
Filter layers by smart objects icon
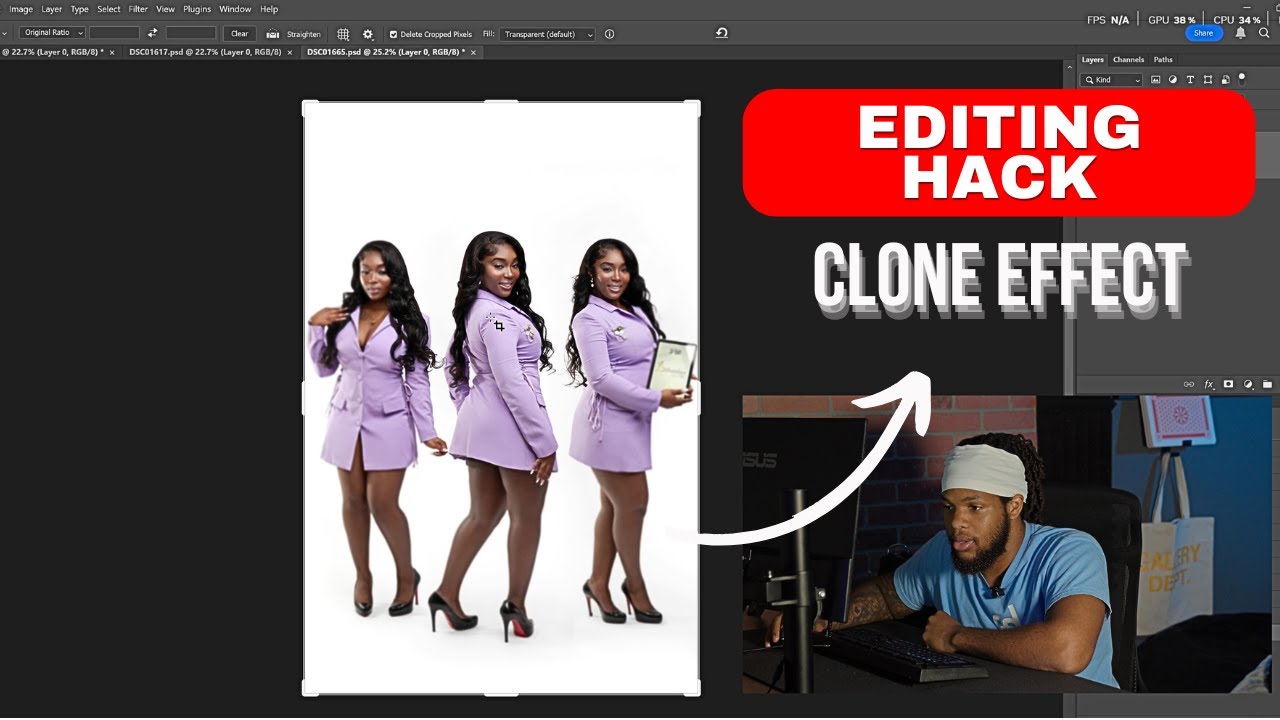point(1225,80)
